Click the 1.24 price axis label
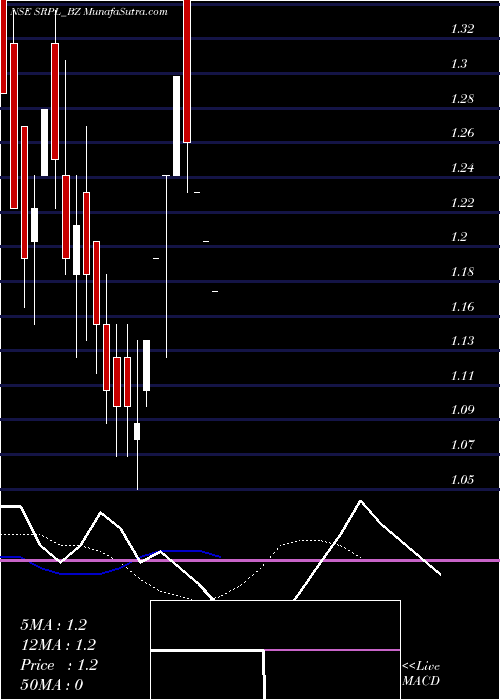 pyautogui.click(x=462, y=168)
